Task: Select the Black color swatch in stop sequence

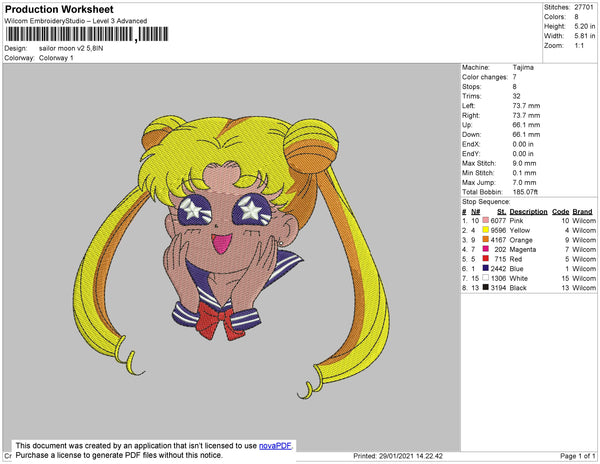Action: (x=486, y=287)
